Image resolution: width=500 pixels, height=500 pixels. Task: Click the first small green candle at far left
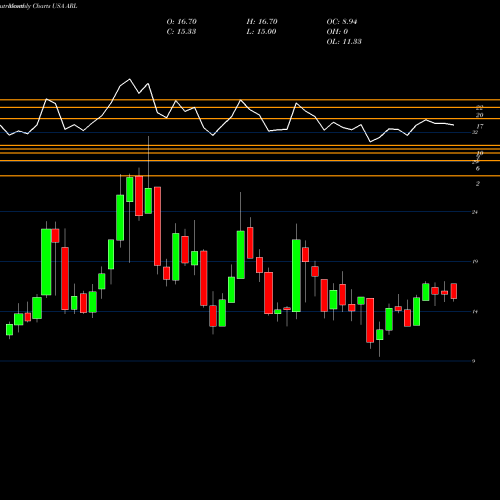[x=9, y=329]
